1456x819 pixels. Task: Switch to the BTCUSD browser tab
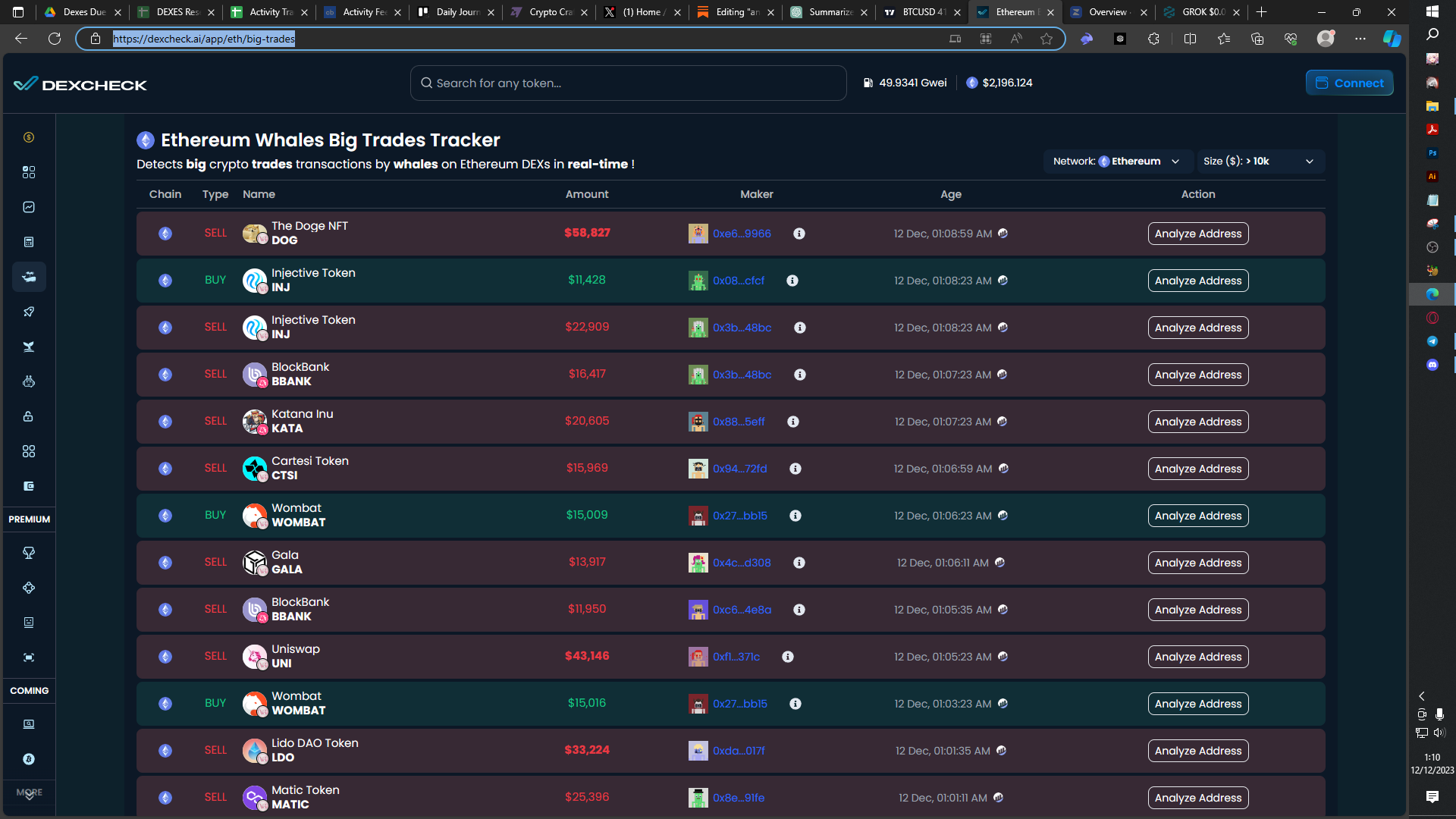[920, 12]
